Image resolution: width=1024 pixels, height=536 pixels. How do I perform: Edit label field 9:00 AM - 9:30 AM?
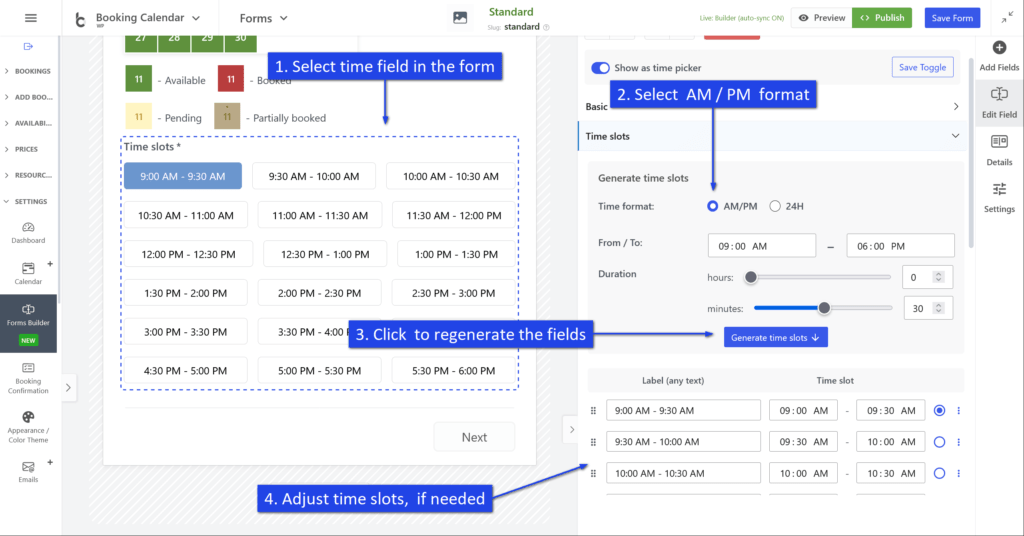683,411
